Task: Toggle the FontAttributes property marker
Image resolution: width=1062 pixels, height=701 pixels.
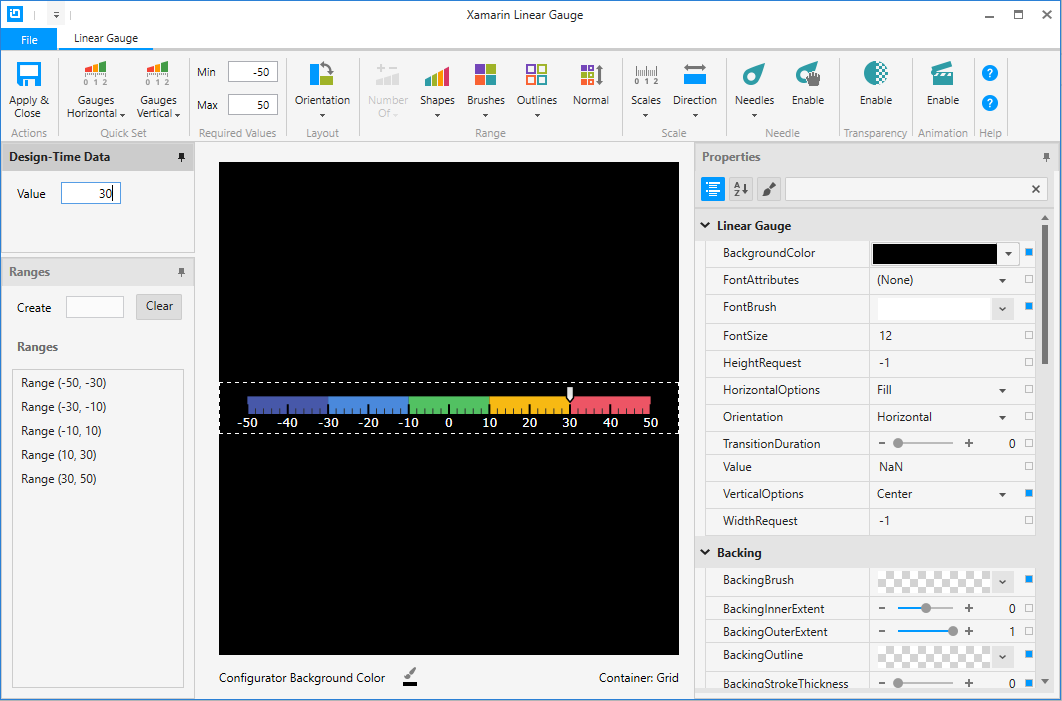Action: [x=1029, y=279]
